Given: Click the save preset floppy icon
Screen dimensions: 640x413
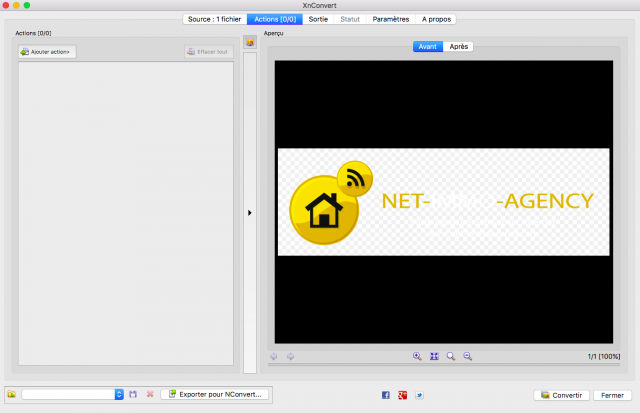Looking at the screenshot, I should 133,394.
